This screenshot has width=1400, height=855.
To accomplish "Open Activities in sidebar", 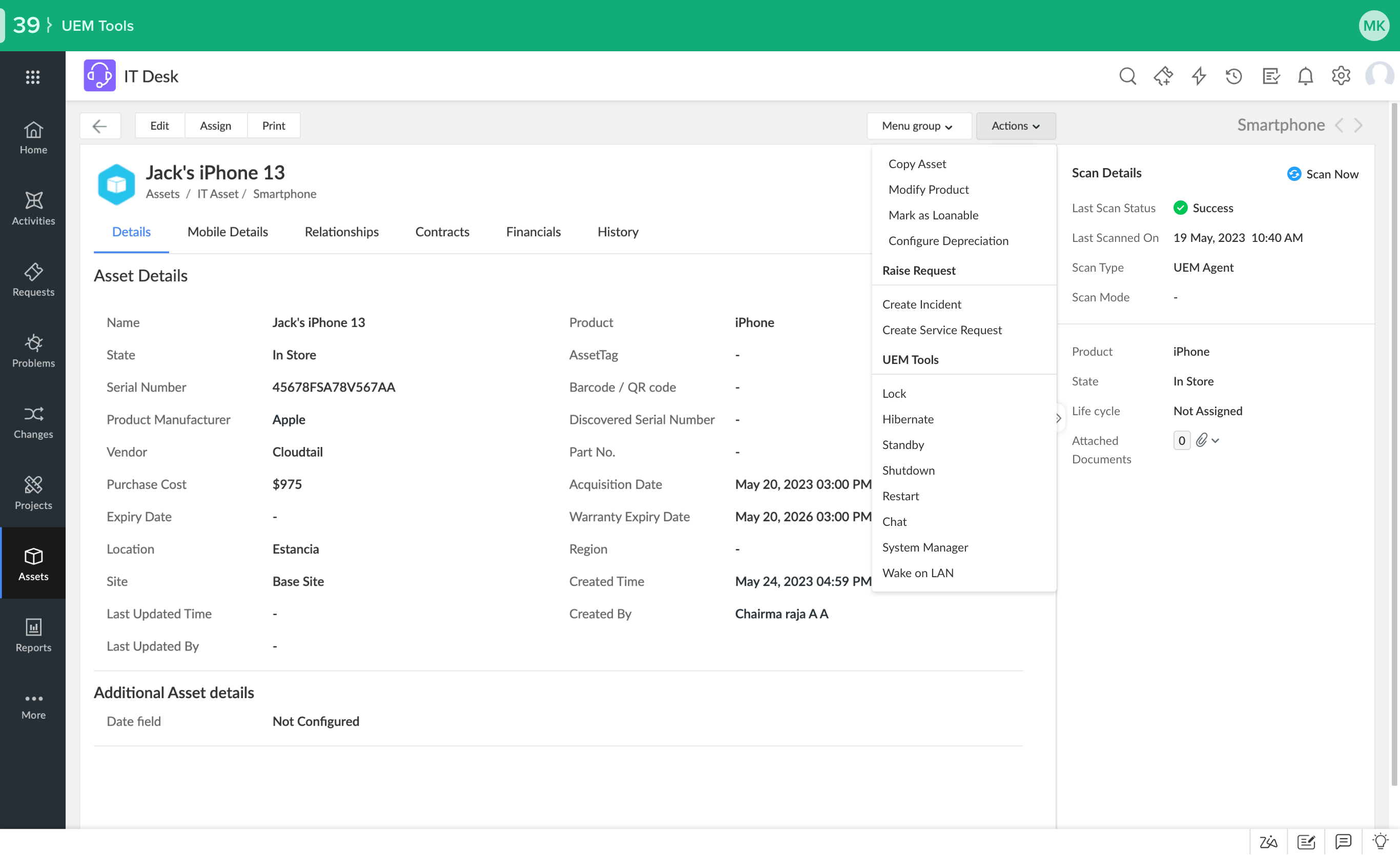I will (33, 209).
